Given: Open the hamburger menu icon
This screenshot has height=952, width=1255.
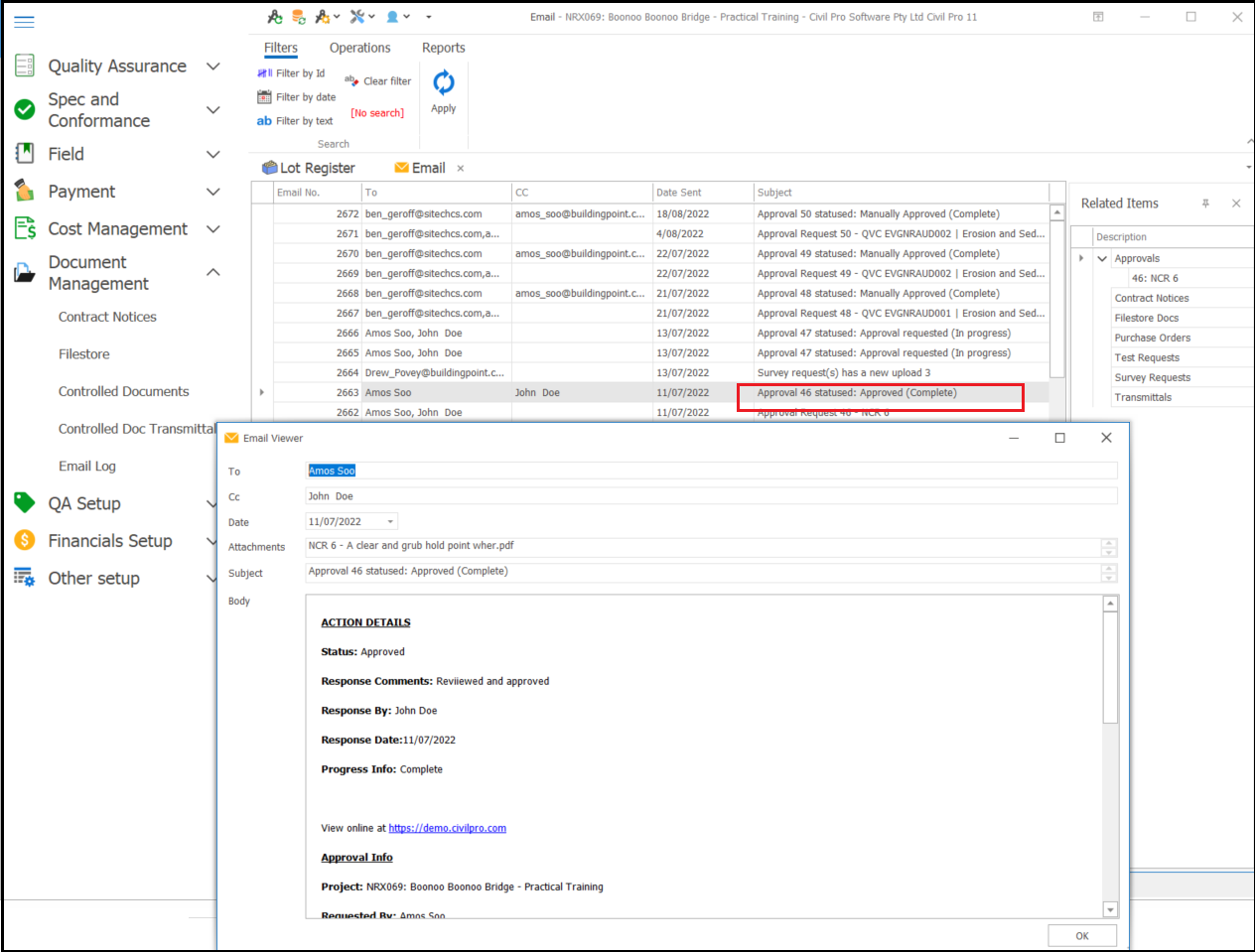Looking at the screenshot, I should [25, 21].
